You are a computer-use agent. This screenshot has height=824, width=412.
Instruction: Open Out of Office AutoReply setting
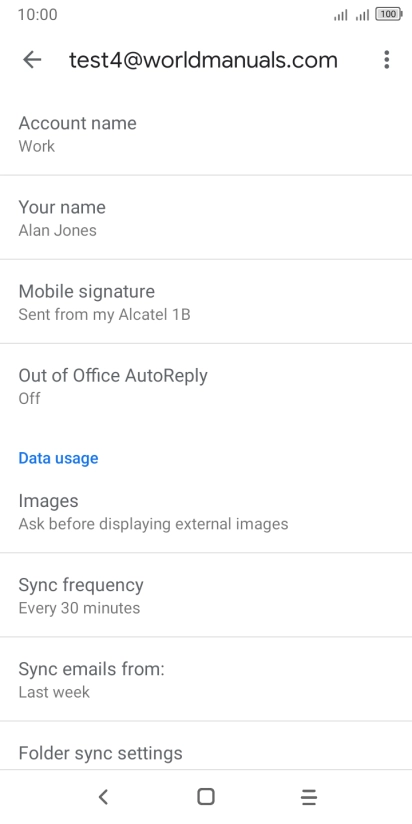(x=206, y=386)
